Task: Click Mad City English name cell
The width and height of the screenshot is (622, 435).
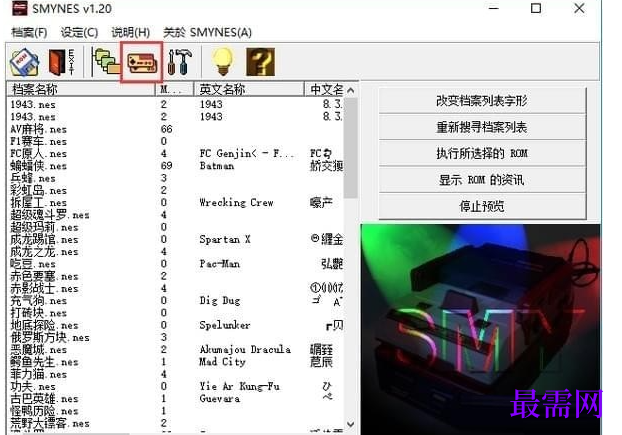Action: [x=223, y=362]
